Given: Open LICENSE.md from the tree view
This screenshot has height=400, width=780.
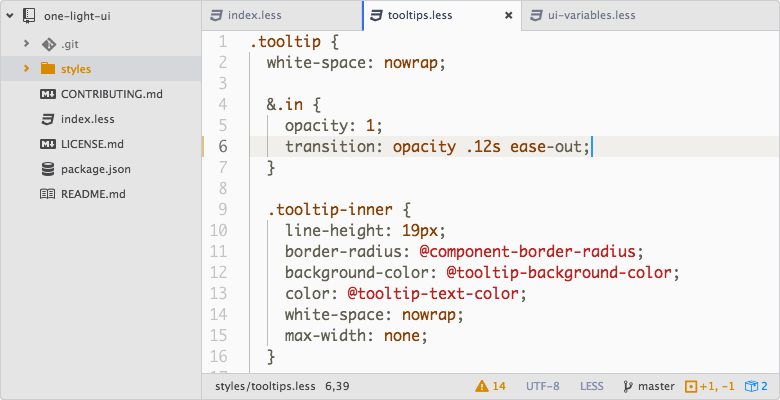Looking at the screenshot, I should coord(92,144).
